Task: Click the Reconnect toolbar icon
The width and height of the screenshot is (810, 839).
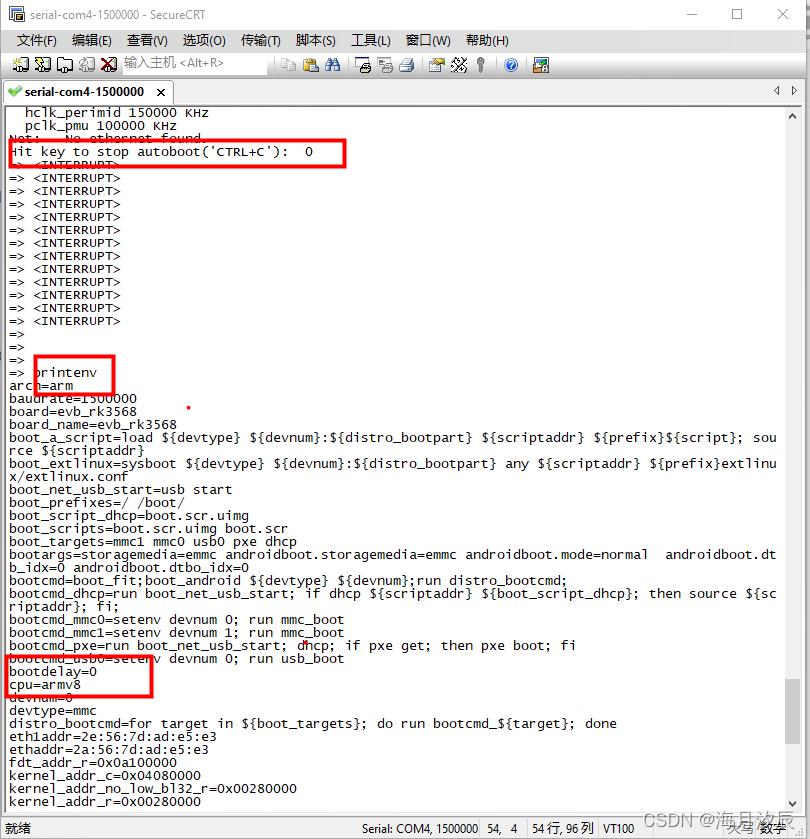Action: [x=88, y=64]
